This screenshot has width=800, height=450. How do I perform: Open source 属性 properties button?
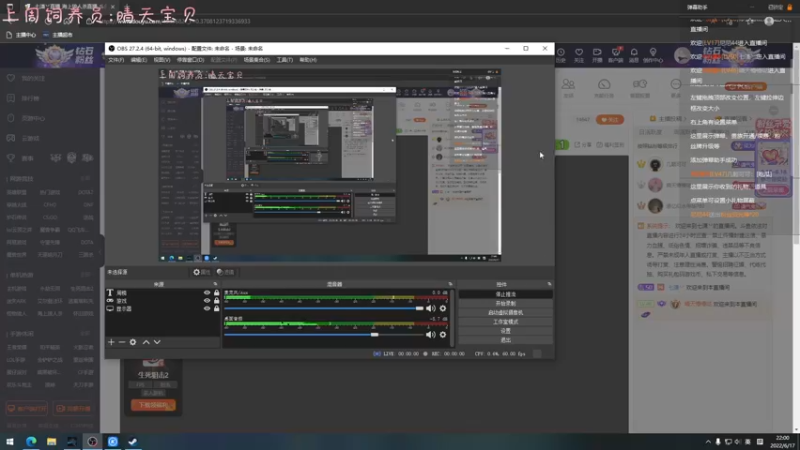click(x=202, y=272)
